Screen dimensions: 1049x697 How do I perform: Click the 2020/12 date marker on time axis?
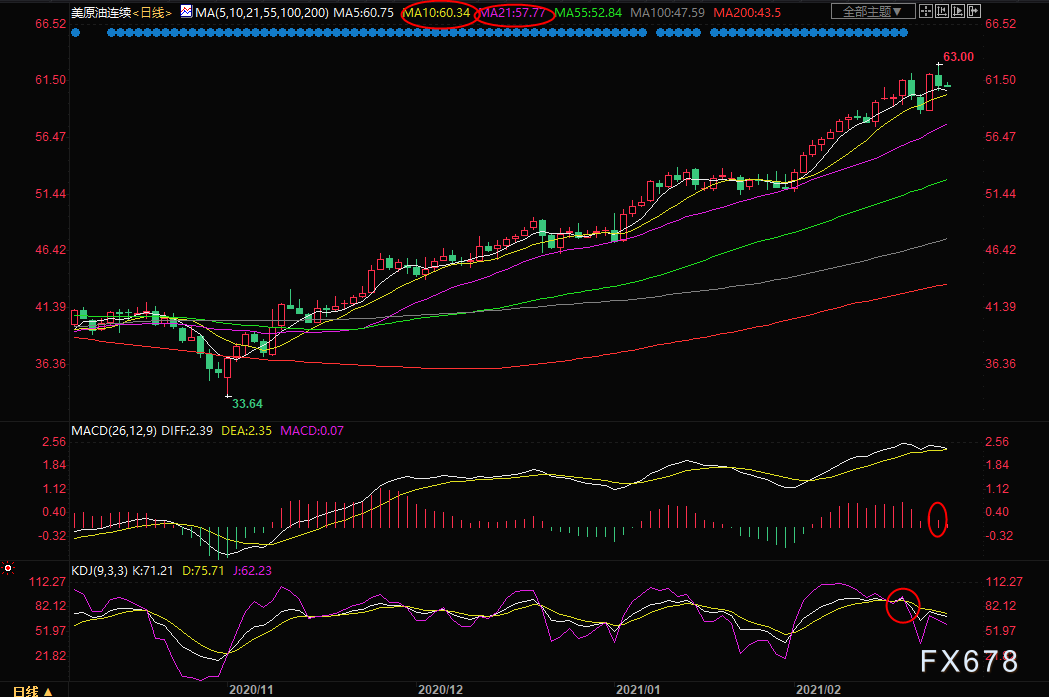coord(440,690)
